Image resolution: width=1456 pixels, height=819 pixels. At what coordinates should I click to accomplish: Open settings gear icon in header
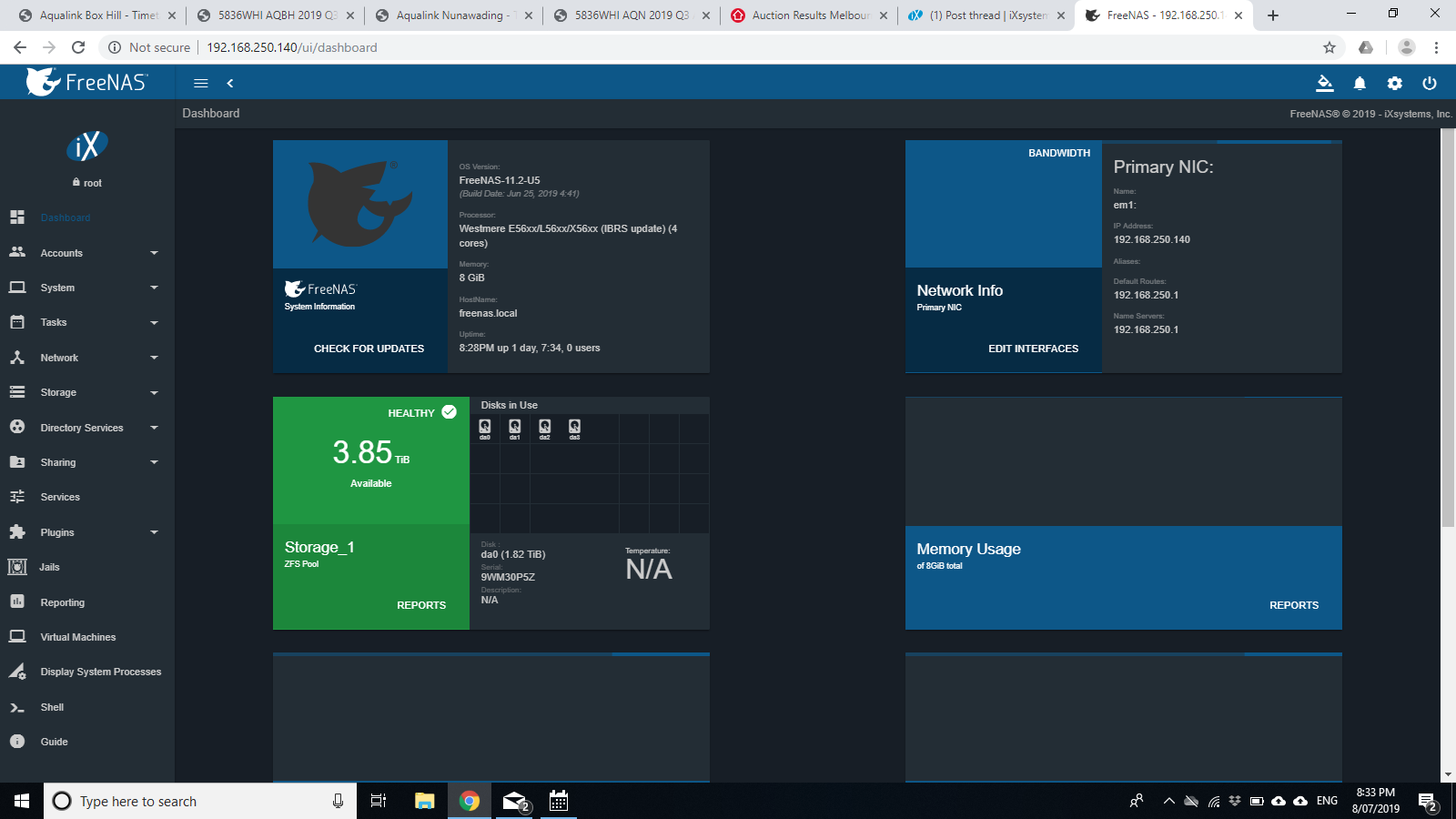tap(1394, 83)
